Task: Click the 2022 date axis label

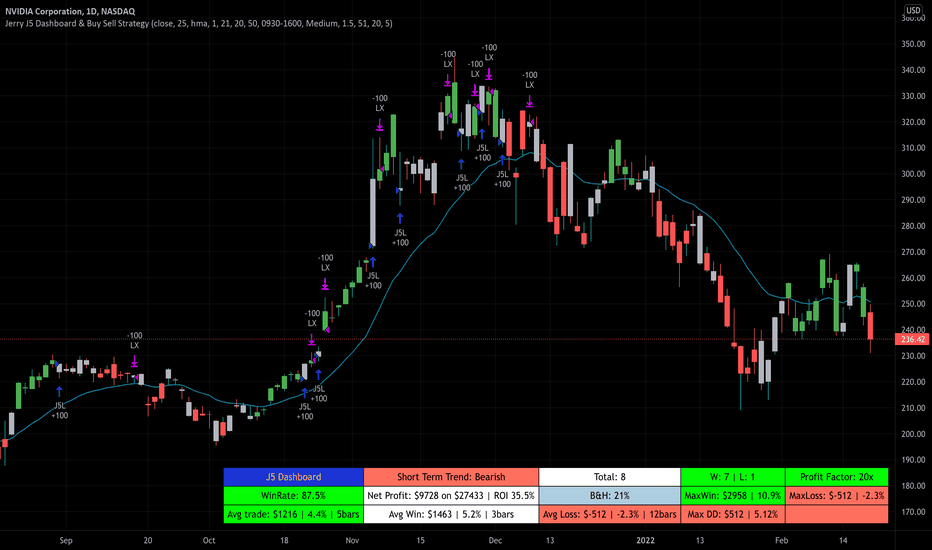Action: (x=645, y=540)
